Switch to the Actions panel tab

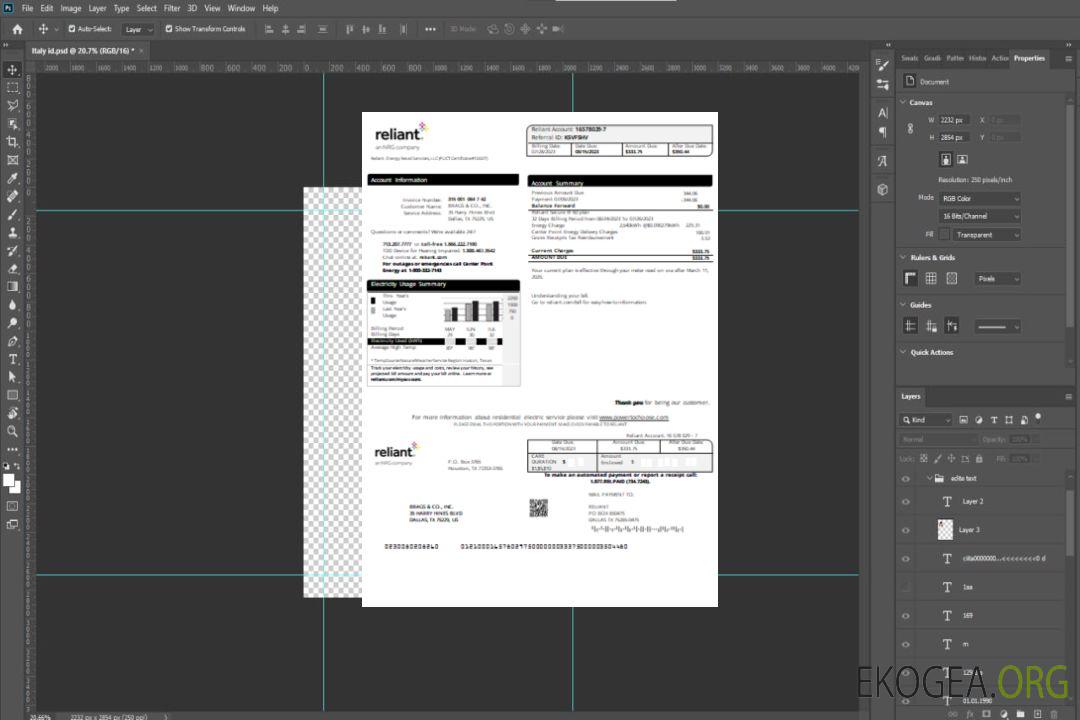pos(999,58)
